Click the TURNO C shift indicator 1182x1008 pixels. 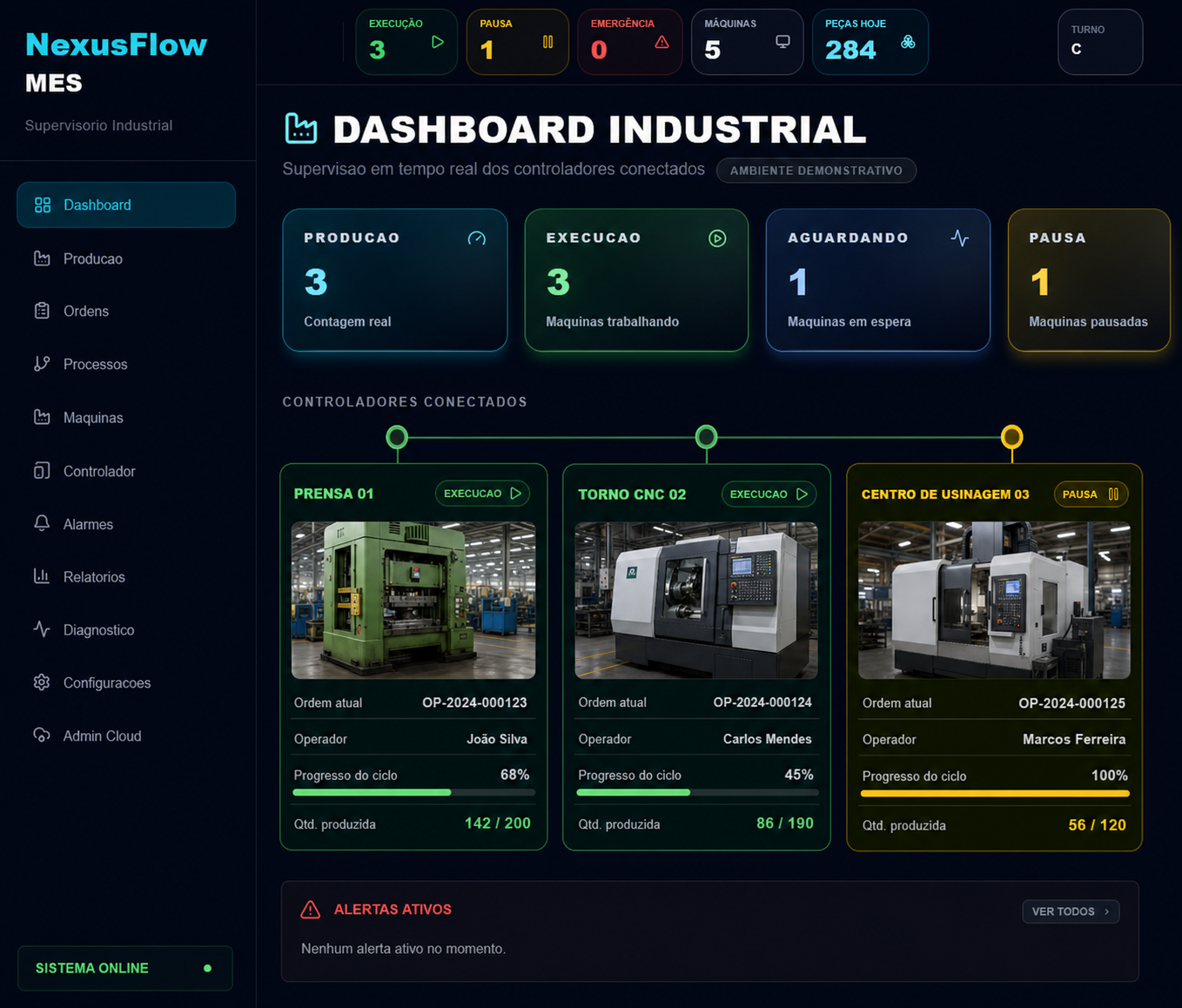point(1100,42)
